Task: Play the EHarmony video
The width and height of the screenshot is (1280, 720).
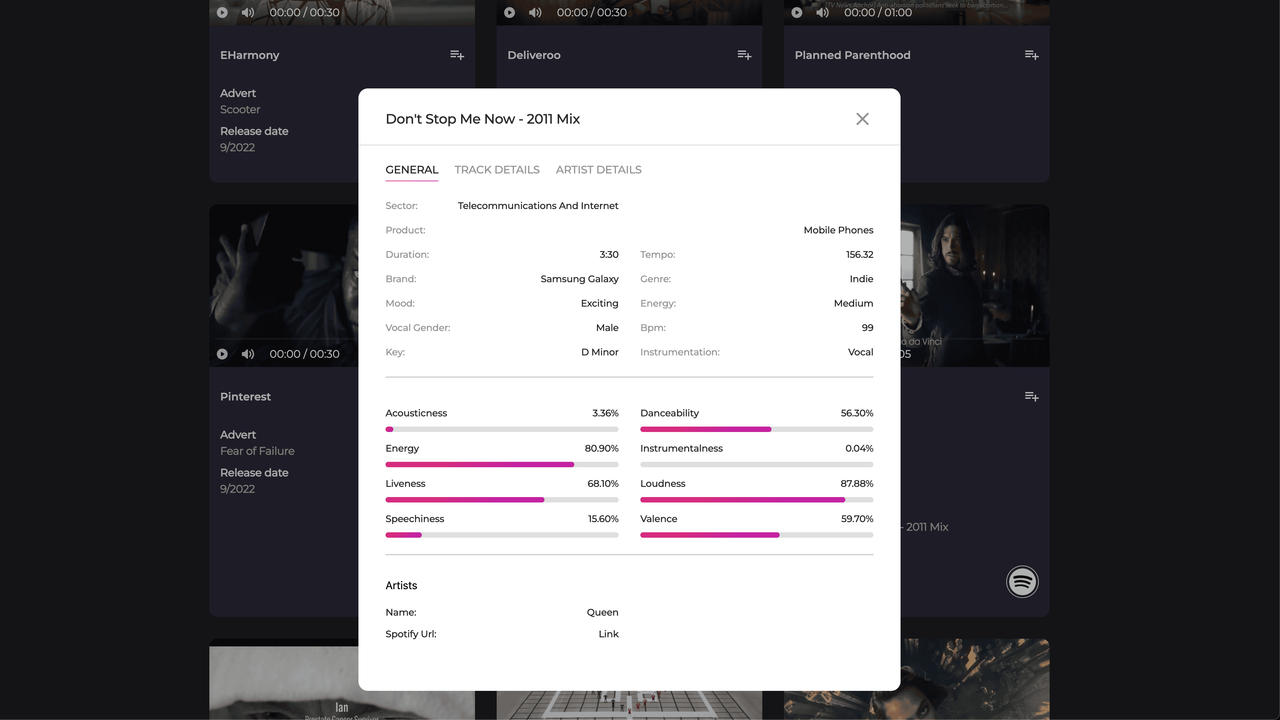Action: (x=222, y=13)
